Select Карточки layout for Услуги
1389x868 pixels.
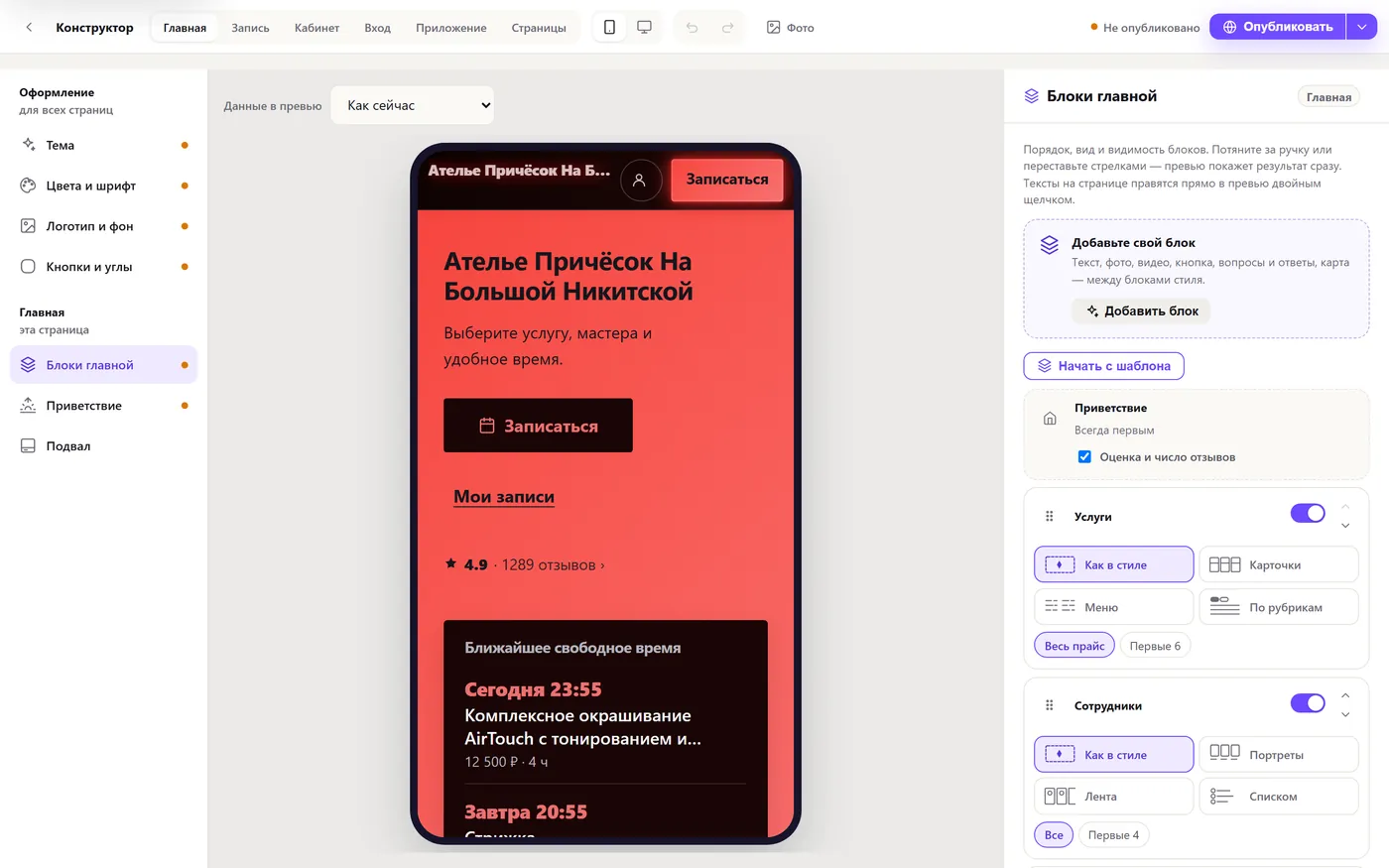click(1278, 564)
